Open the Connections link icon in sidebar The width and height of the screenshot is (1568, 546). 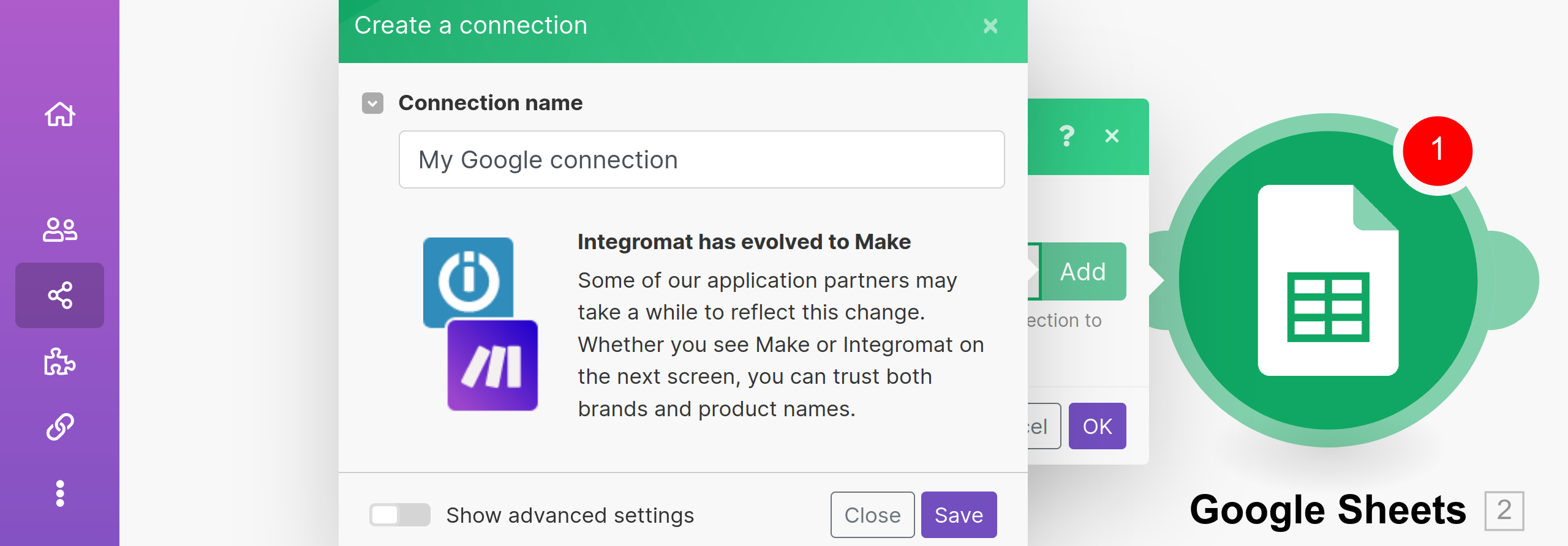click(60, 427)
